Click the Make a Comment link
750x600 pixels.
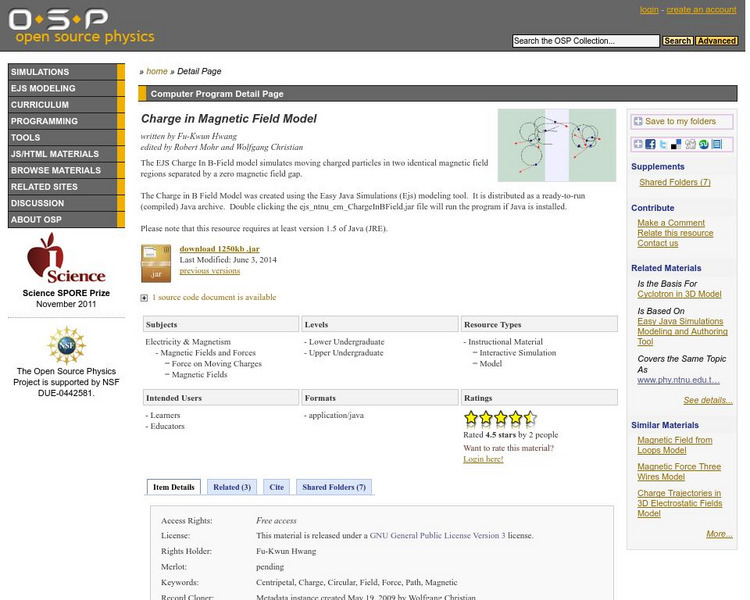pos(671,223)
